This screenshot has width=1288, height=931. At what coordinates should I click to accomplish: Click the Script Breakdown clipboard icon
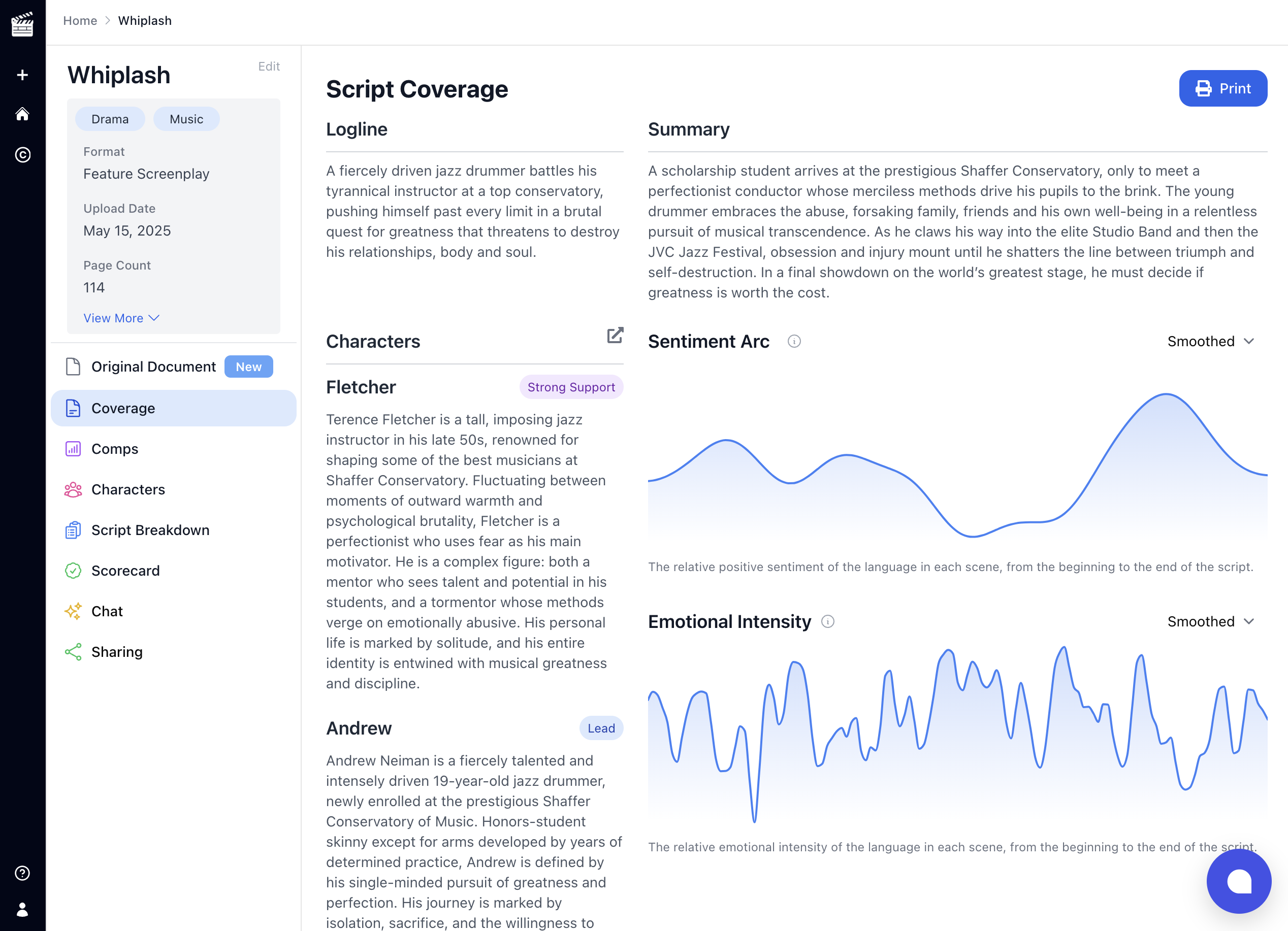pos(73,529)
